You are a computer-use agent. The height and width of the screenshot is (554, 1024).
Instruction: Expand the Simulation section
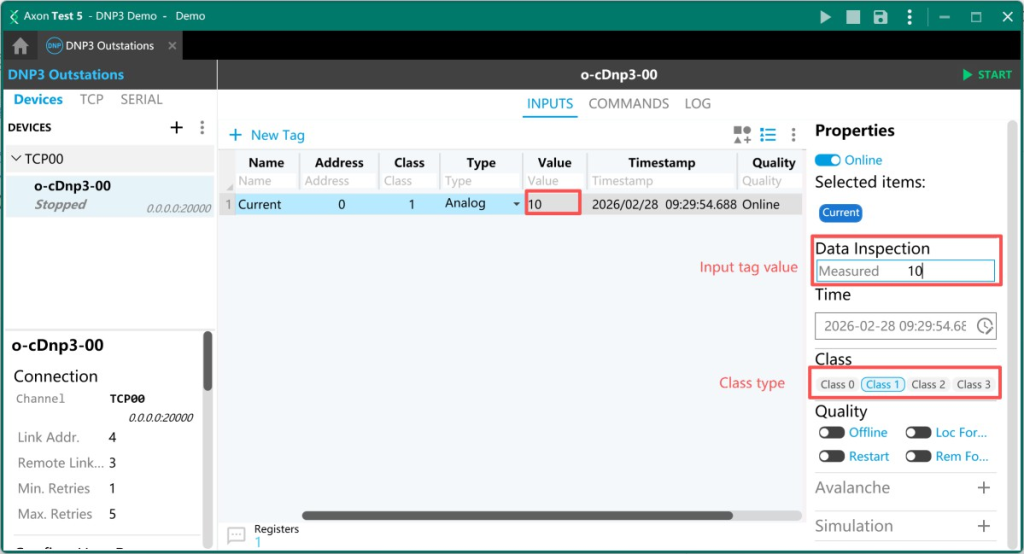(984, 526)
